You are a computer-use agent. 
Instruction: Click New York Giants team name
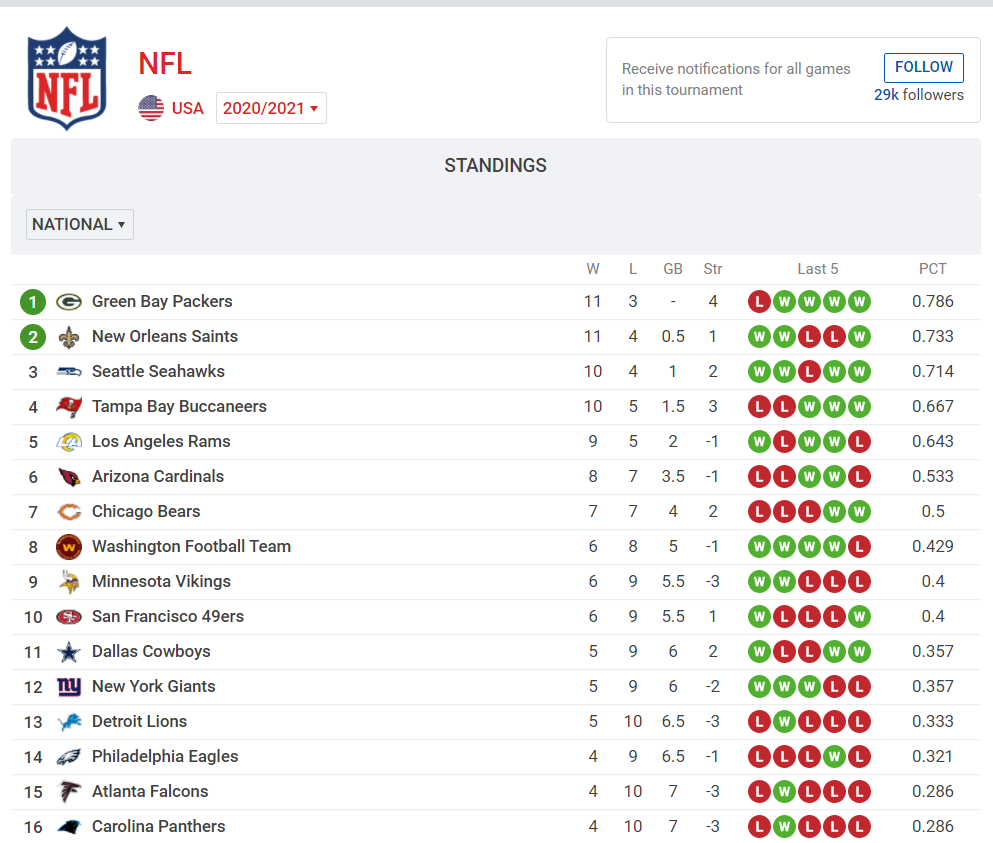click(153, 687)
